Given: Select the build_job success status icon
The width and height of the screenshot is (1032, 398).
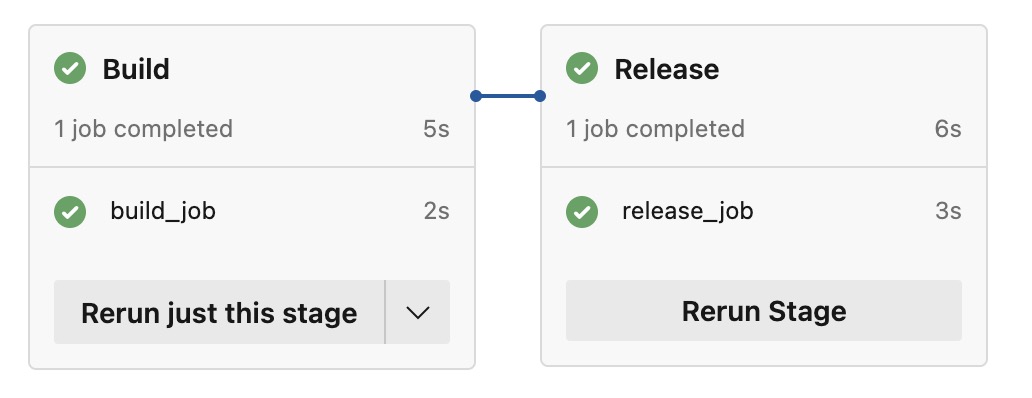Looking at the screenshot, I should 70,212.
